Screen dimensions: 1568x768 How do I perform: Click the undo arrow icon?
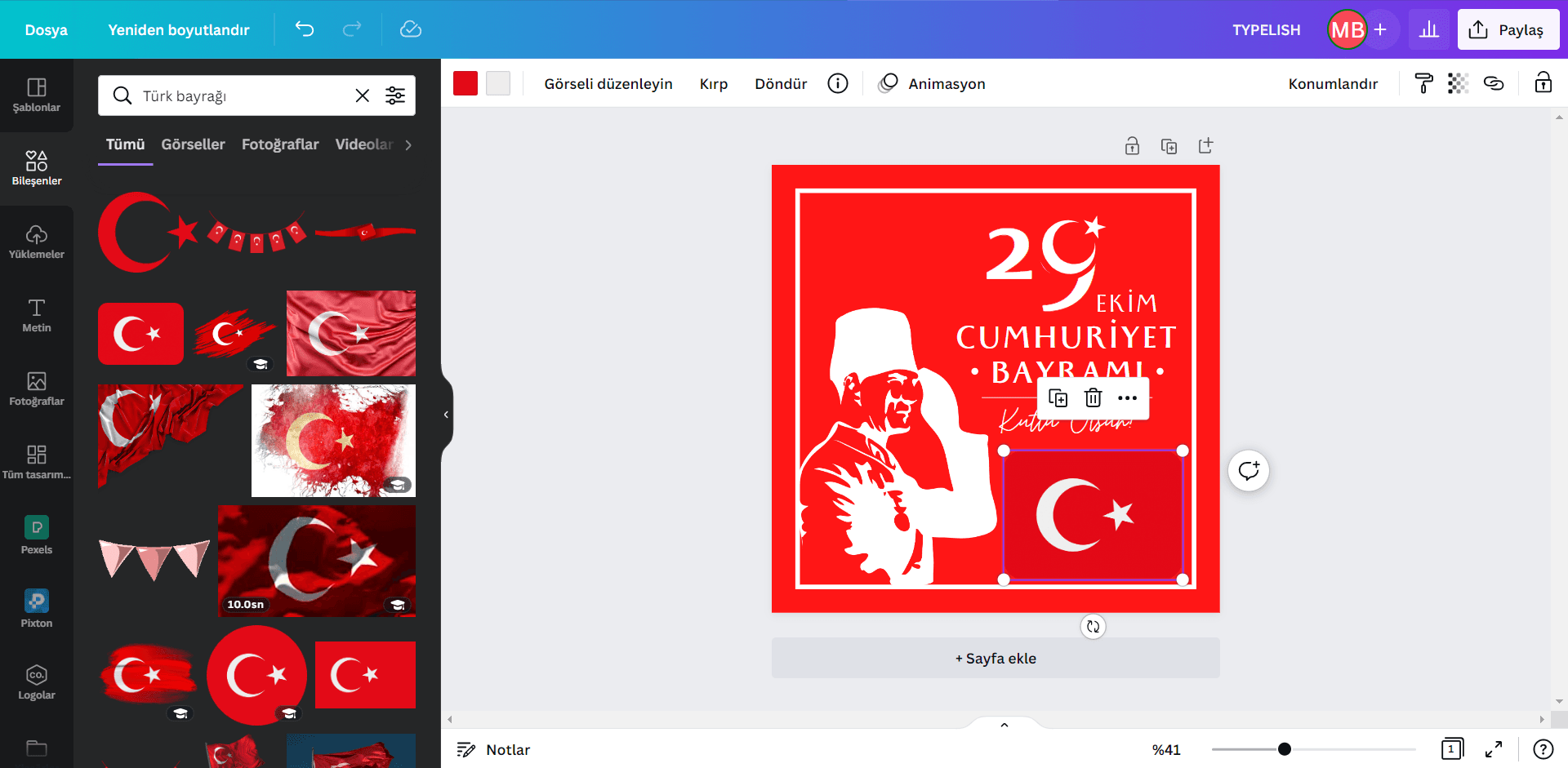pos(305,29)
